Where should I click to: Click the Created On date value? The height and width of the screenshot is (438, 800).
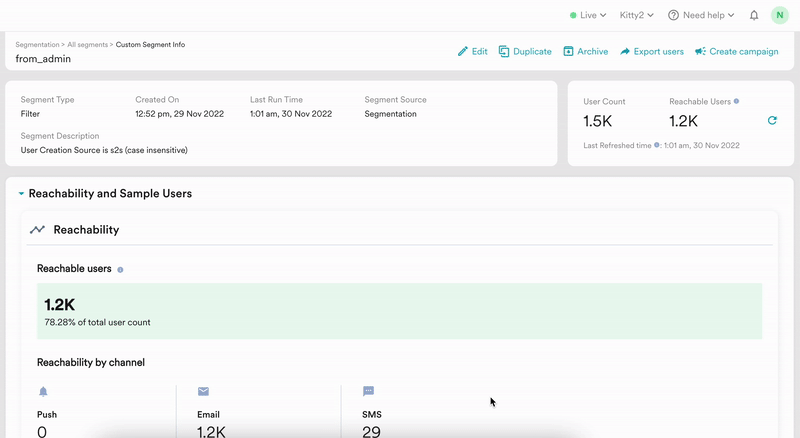point(180,114)
